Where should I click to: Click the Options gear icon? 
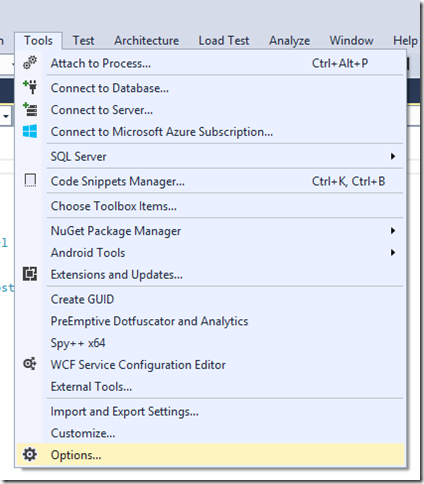pyautogui.click(x=30, y=455)
